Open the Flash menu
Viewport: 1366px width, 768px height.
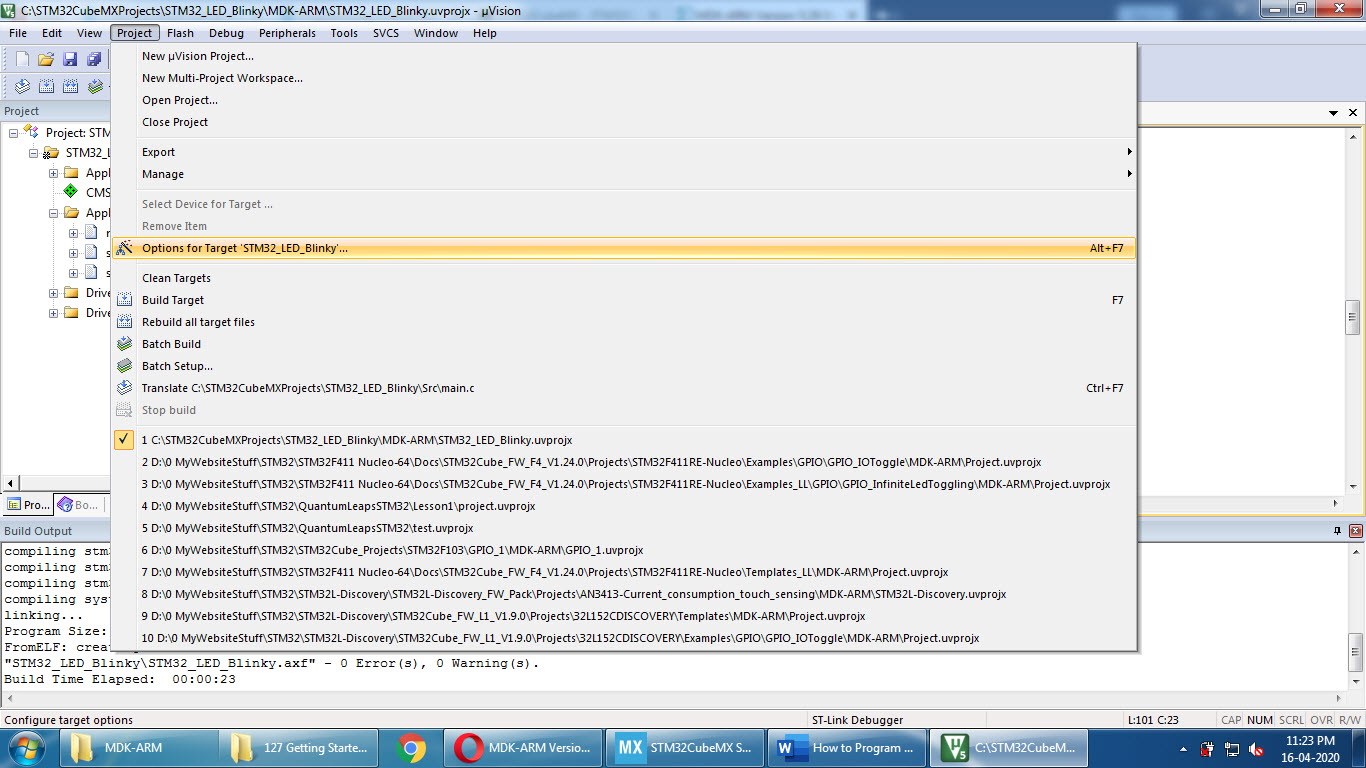pyautogui.click(x=180, y=33)
